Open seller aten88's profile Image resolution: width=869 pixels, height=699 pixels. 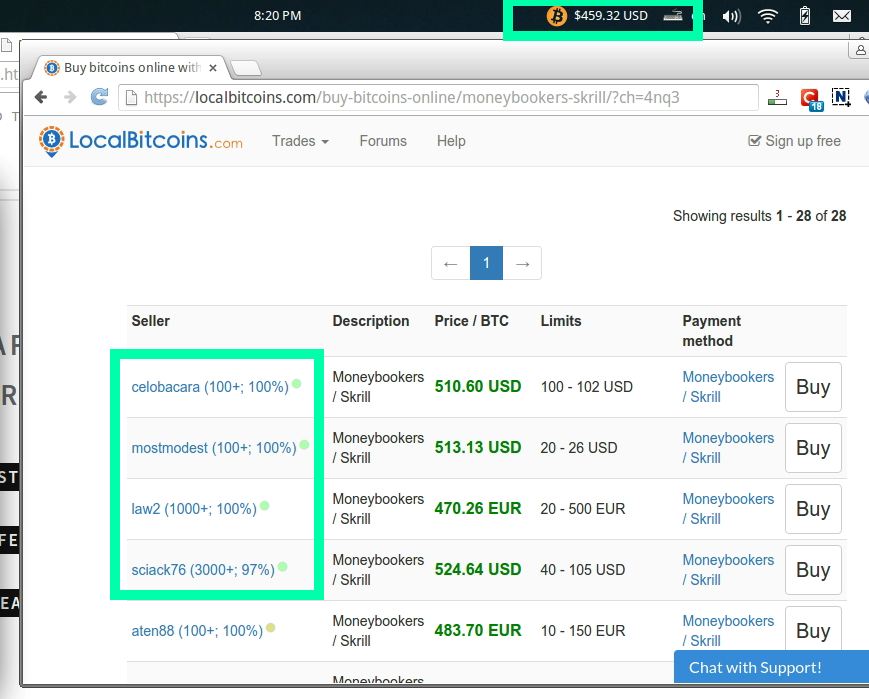pos(197,631)
